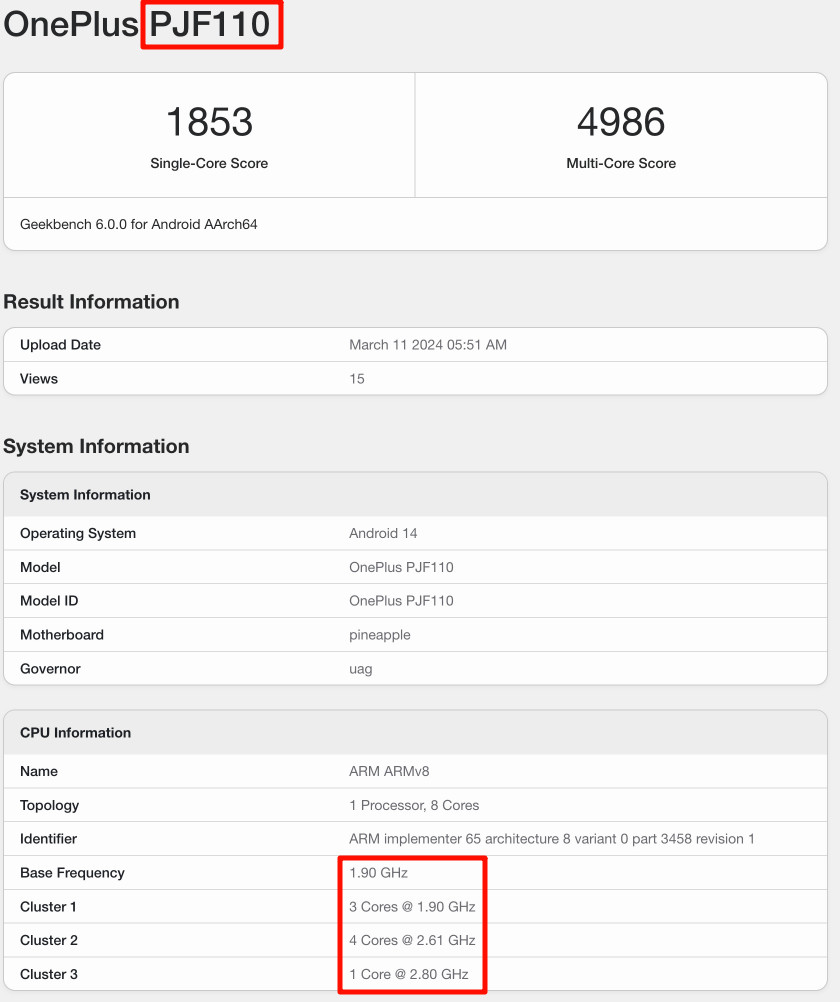840x1002 pixels.
Task: Click the motherboard value pineapple
Action: (x=380, y=635)
